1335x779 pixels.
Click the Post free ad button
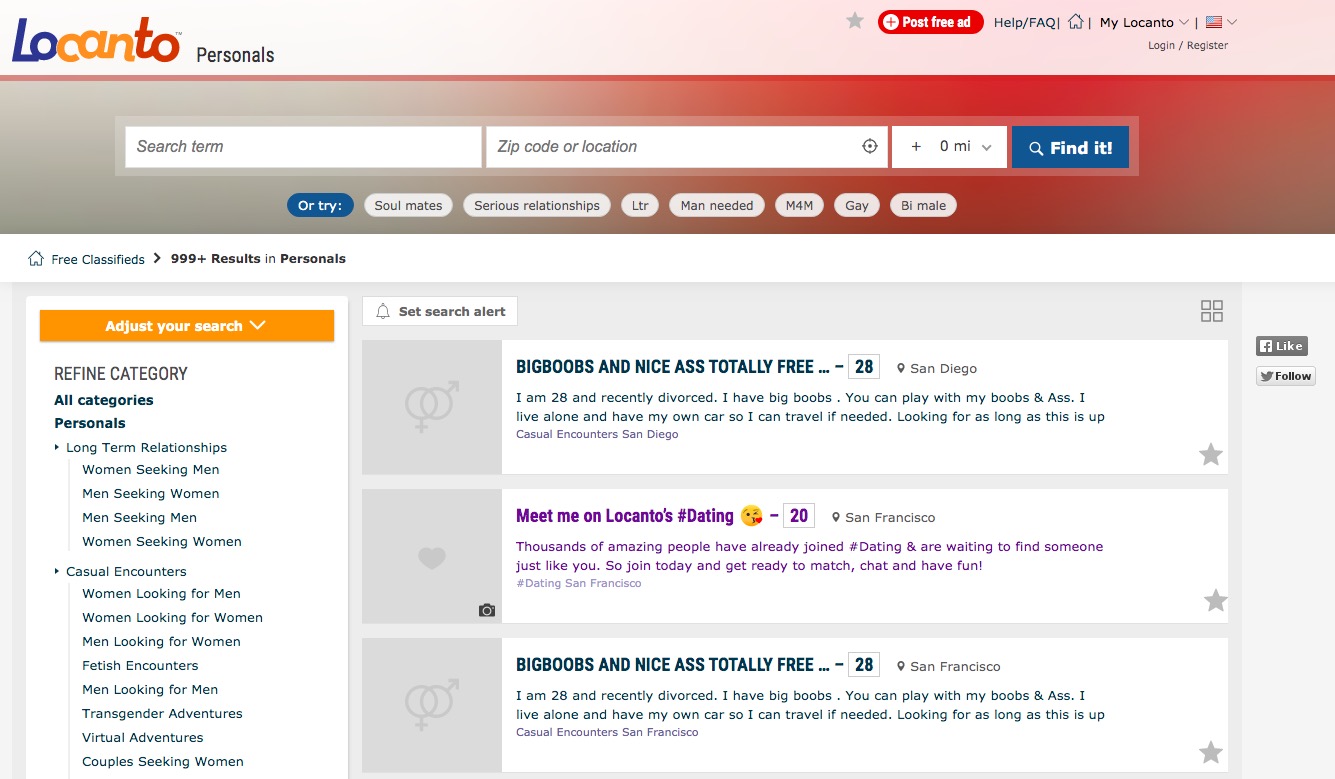931,22
